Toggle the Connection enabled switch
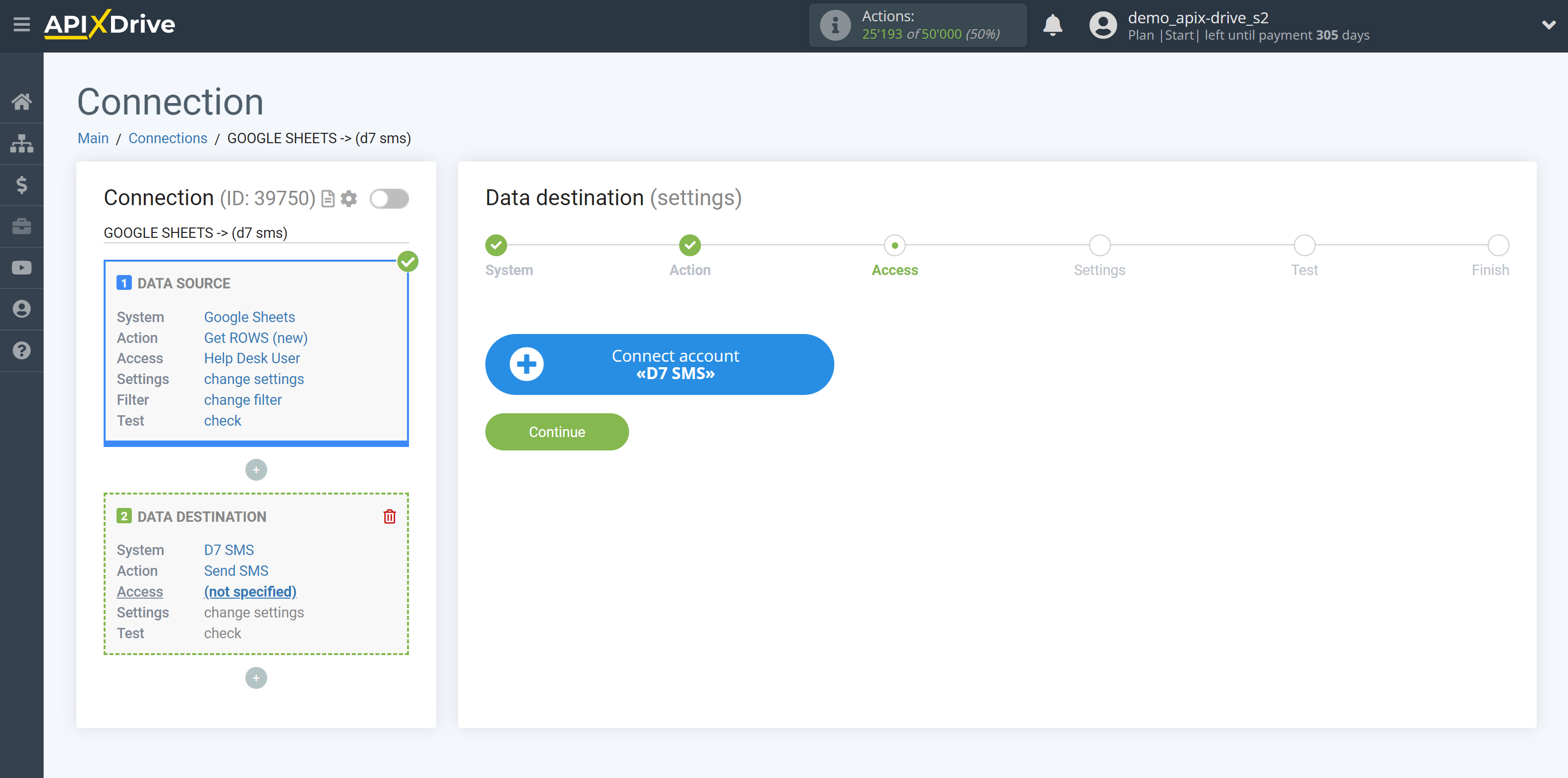This screenshot has height=778, width=1568. click(x=389, y=198)
